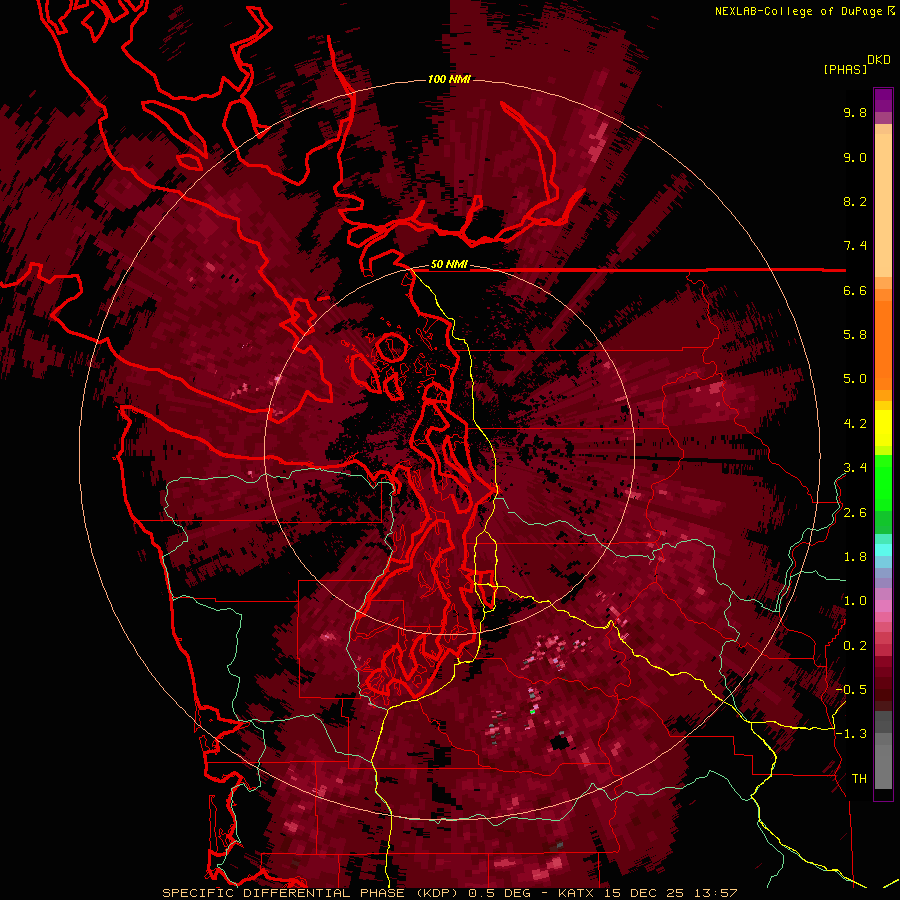
Task: Click the 6.6 legend value
Action: click(x=855, y=290)
